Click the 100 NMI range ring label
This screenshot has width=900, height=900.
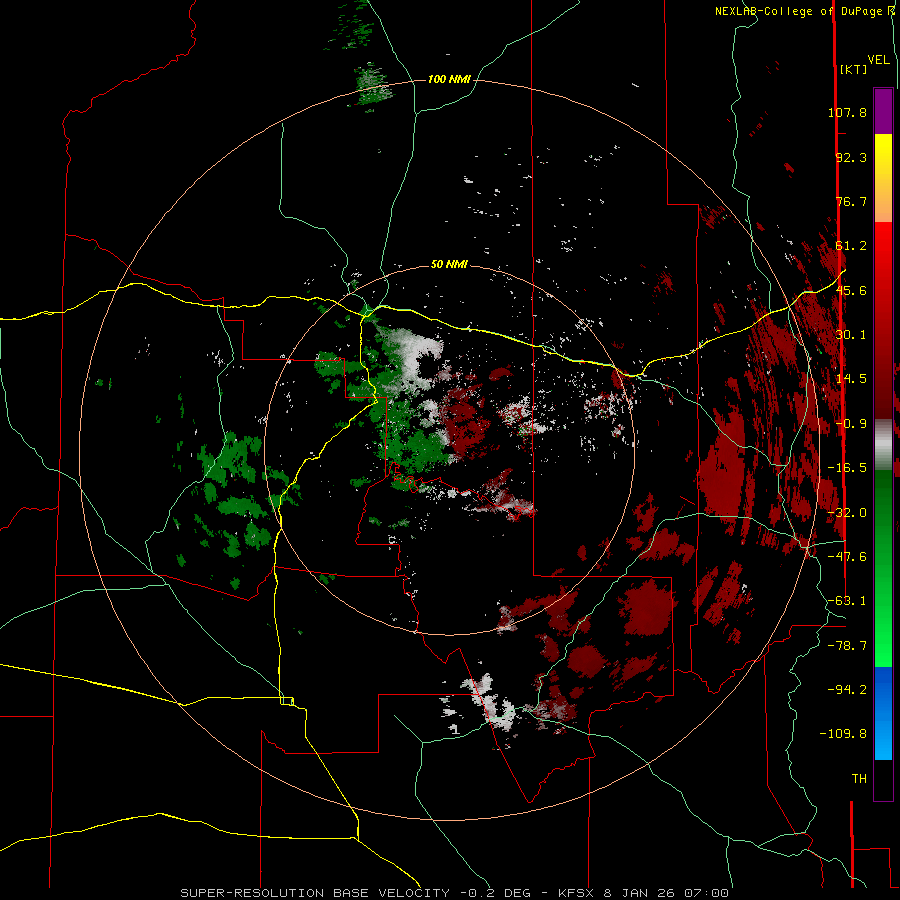point(449,79)
